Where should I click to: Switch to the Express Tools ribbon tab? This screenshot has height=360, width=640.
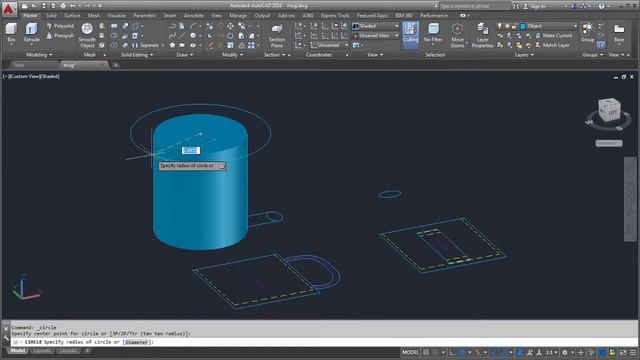point(335,16)
